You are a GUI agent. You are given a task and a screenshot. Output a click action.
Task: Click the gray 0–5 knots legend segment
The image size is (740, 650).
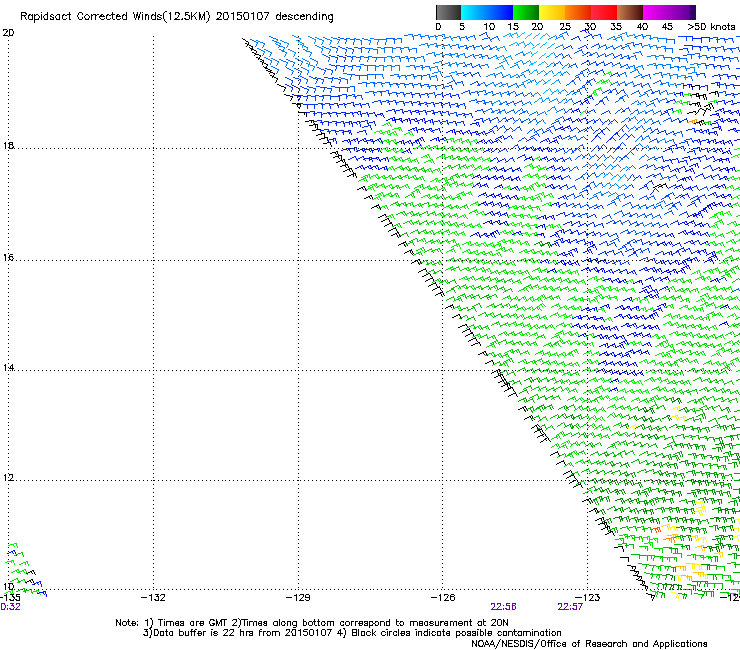(x=448, y=12)
